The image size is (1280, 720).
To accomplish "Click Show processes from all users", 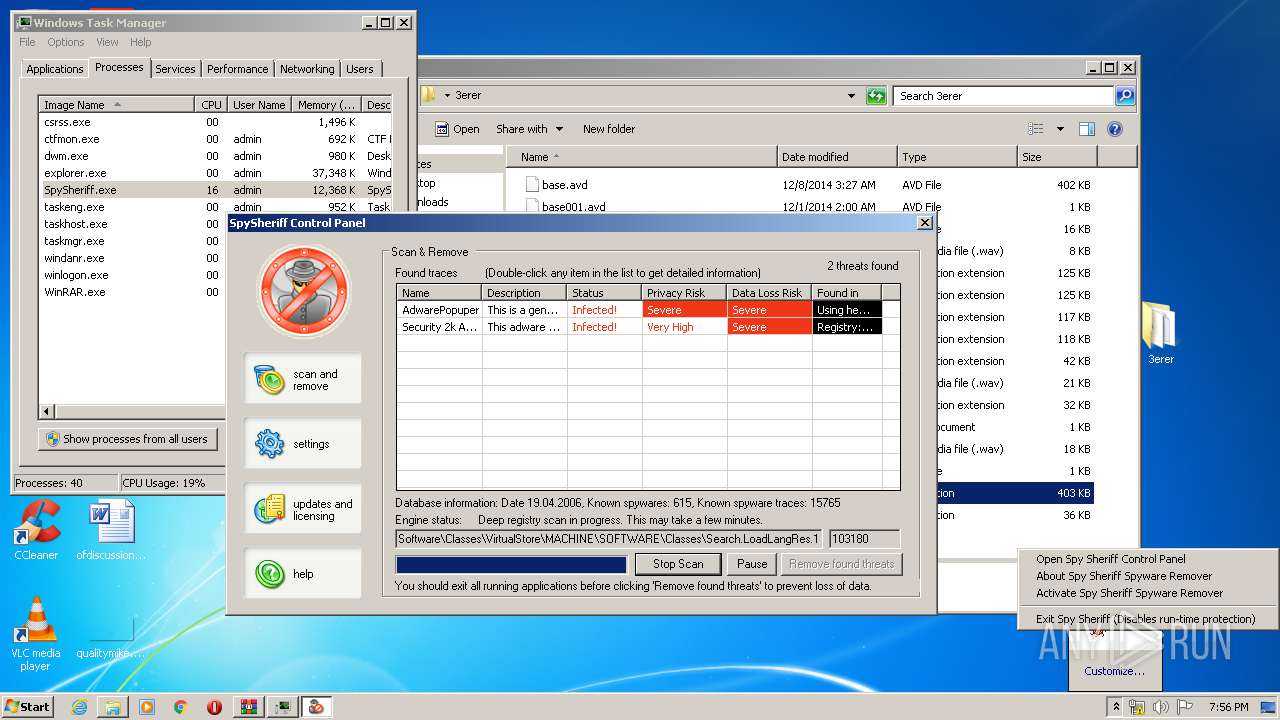I will pyautogui.click(x=127, y=439).
